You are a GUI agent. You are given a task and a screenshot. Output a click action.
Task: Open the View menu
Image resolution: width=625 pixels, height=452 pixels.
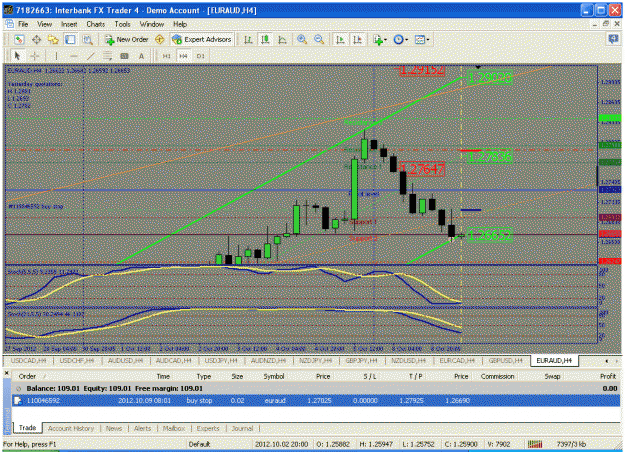pyautogui.click(x=45, y=24)
